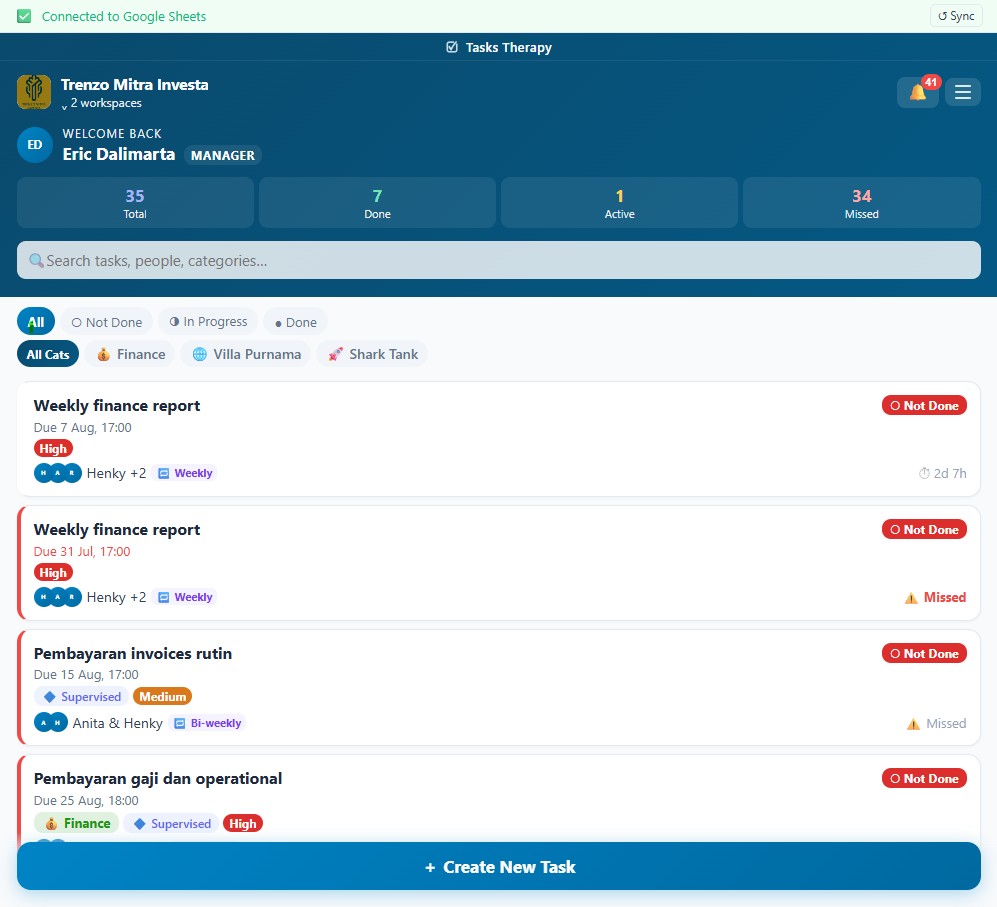Click assignee avatars on 31 Jul report
Image resolution: width=997 pixels, height=907 pixels.
(x=58, y=597)
